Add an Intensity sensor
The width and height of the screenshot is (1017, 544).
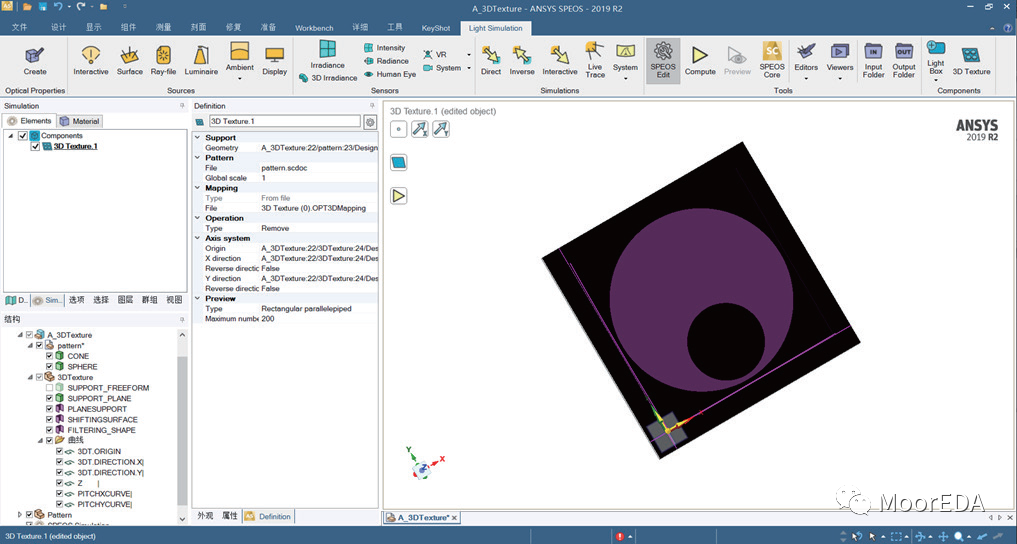tap(385, 48)
